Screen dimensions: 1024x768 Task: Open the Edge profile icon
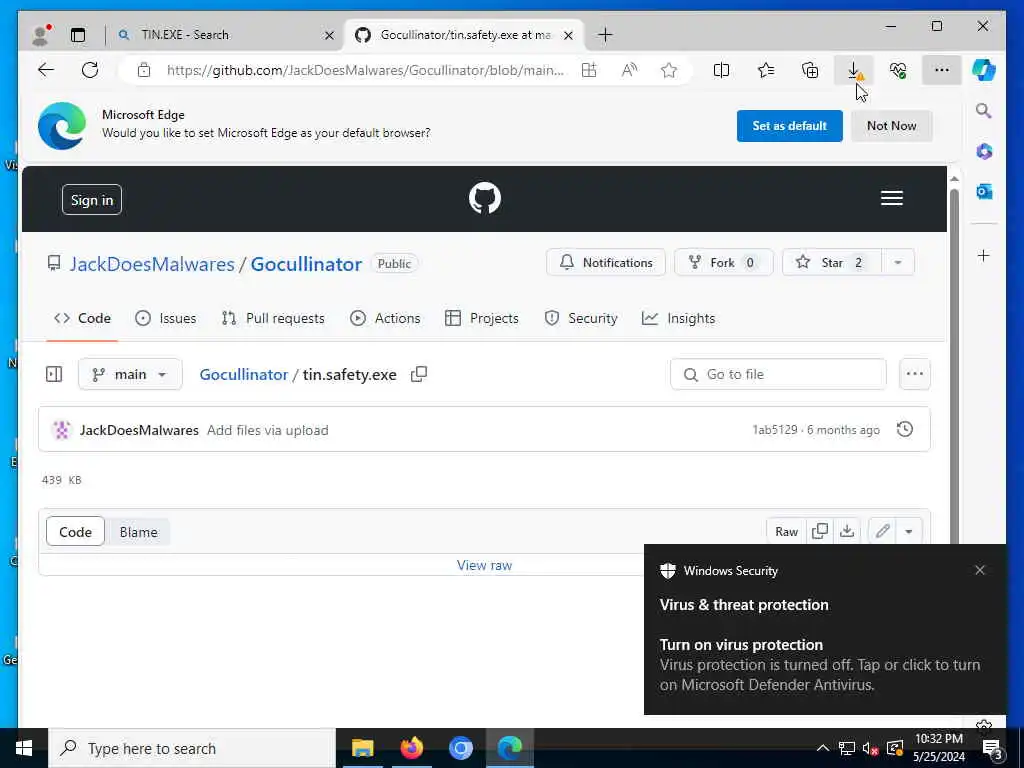click(x=40, y=35)
